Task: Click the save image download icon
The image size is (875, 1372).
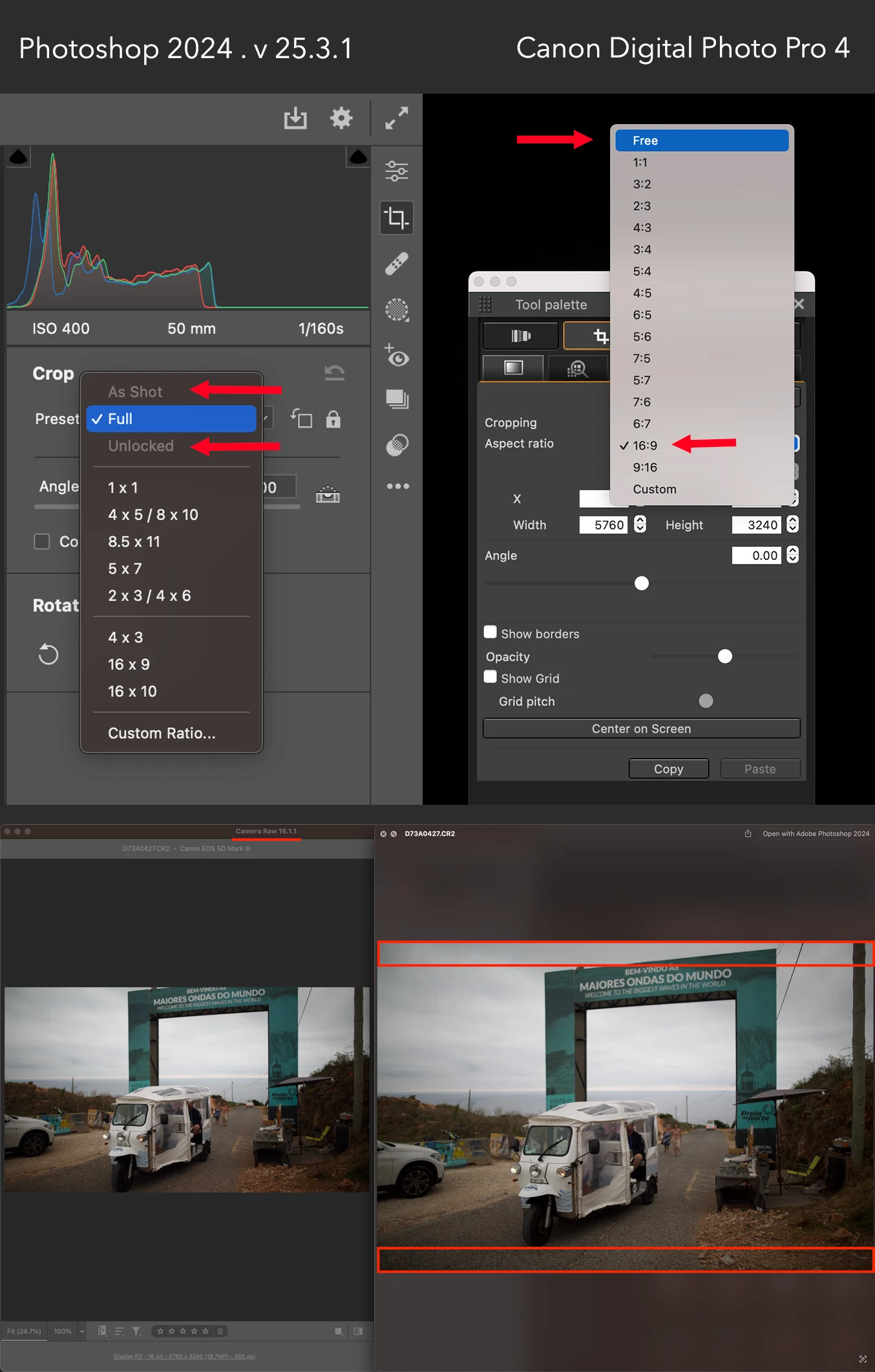Action: tap(295, 118)
